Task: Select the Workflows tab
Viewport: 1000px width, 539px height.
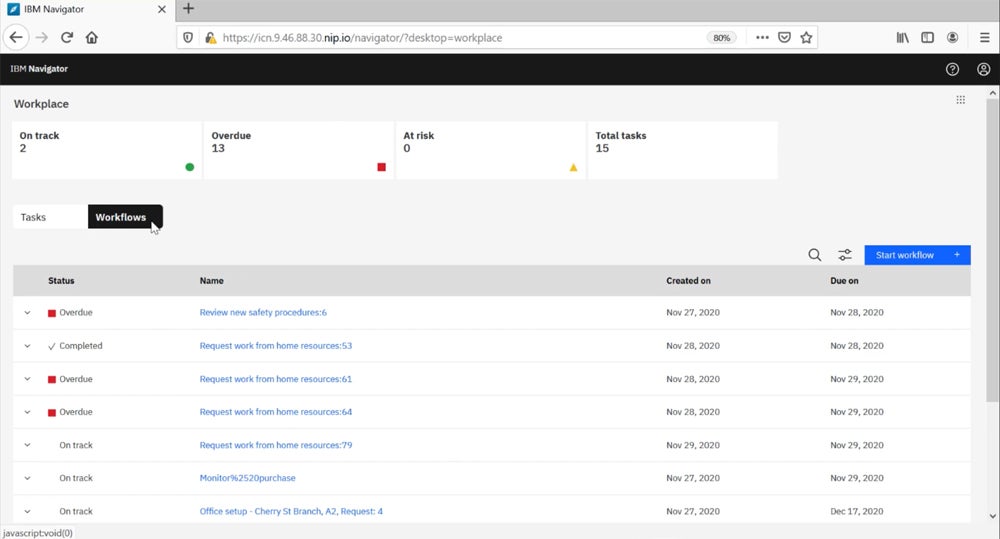Action: tap(121, 217)
